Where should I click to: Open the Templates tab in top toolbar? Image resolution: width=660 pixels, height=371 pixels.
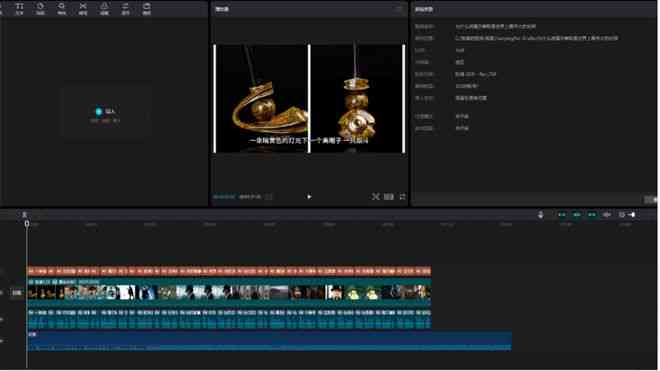tap(146, 8)
